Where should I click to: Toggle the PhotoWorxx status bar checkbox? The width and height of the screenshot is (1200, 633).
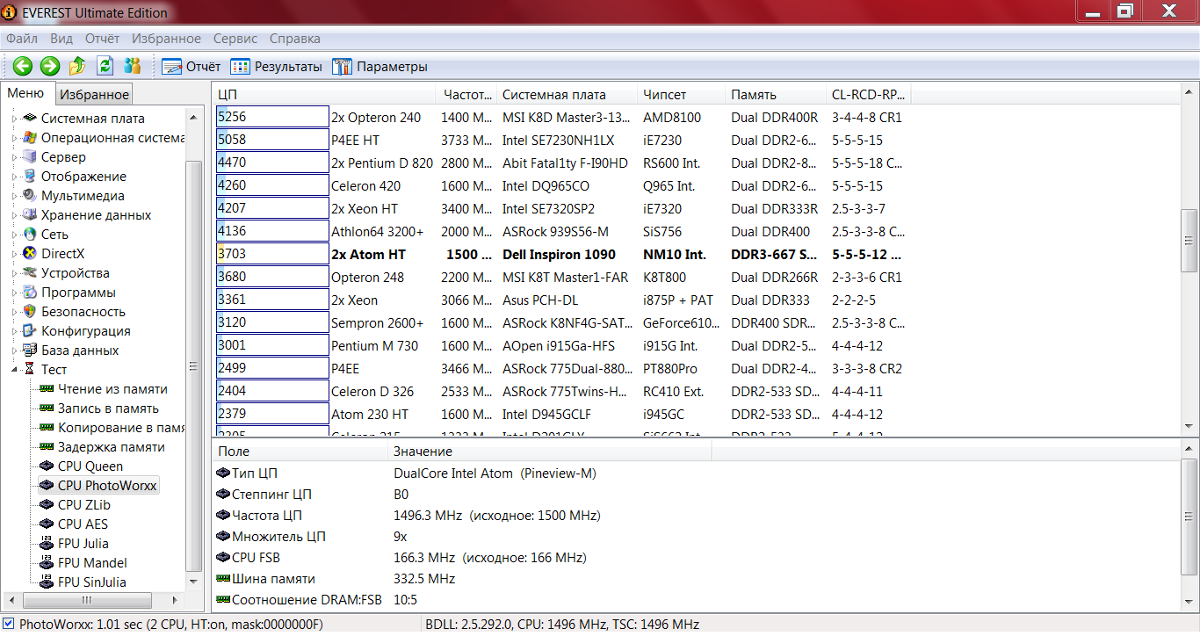[x=9, y=624]
